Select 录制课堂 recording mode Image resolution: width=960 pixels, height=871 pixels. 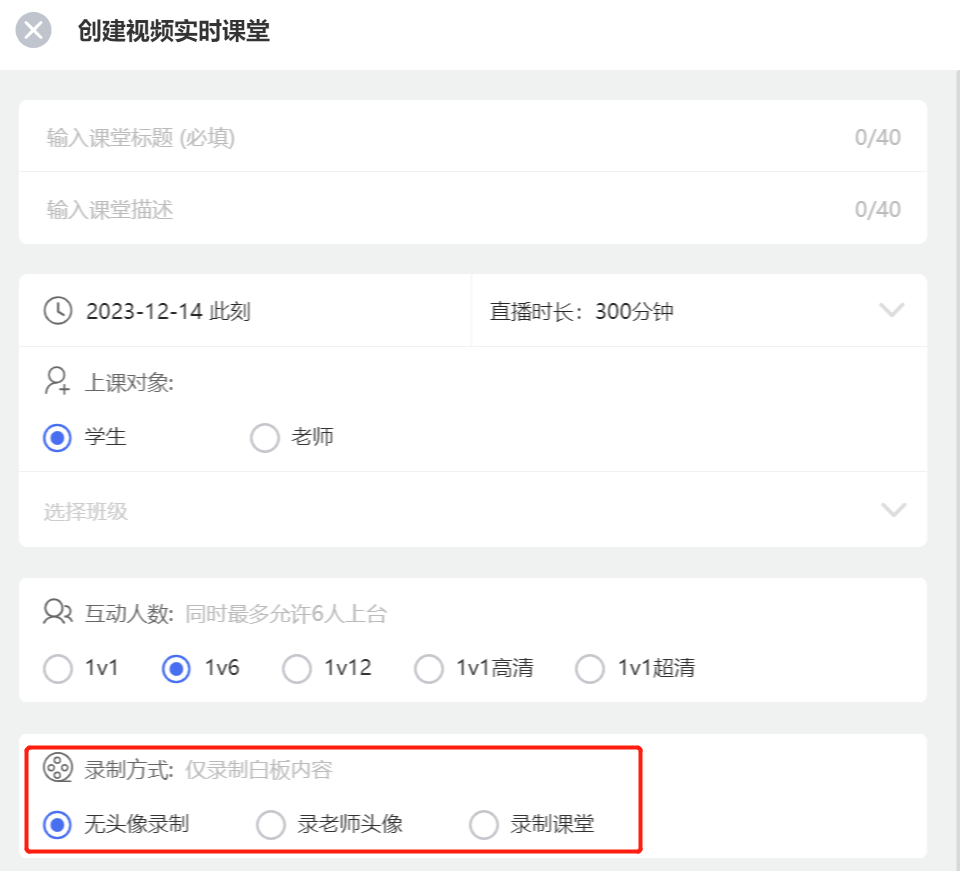point(484,824)
